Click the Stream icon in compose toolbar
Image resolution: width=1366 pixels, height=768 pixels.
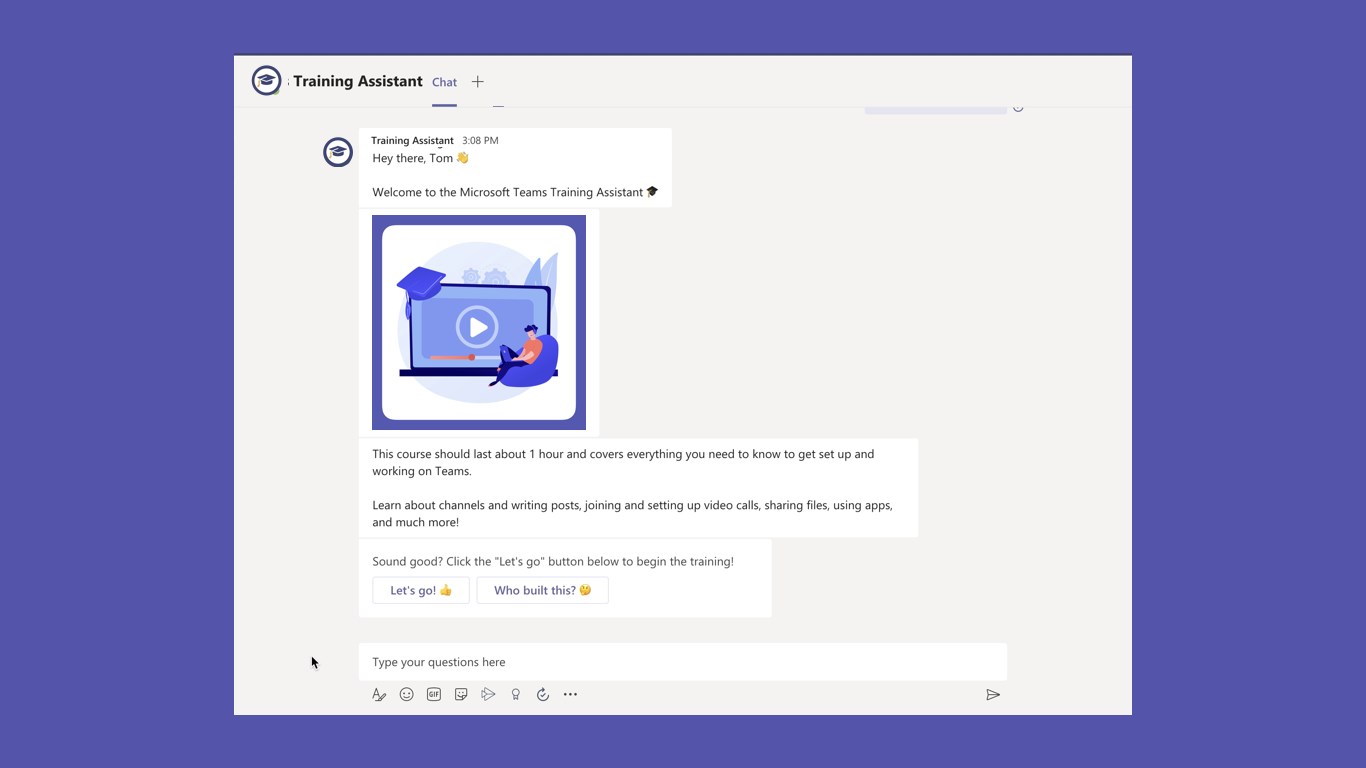coord(488,694)
